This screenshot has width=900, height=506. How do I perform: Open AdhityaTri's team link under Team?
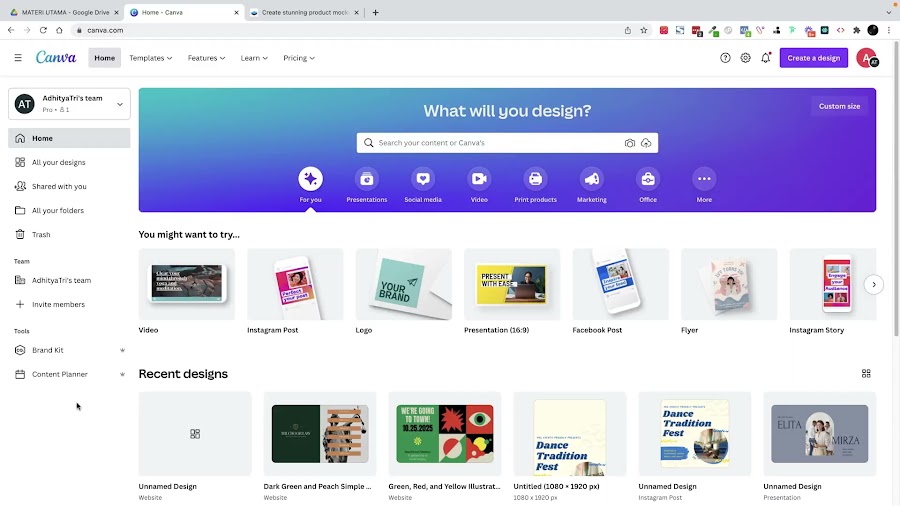click(69, 281)
